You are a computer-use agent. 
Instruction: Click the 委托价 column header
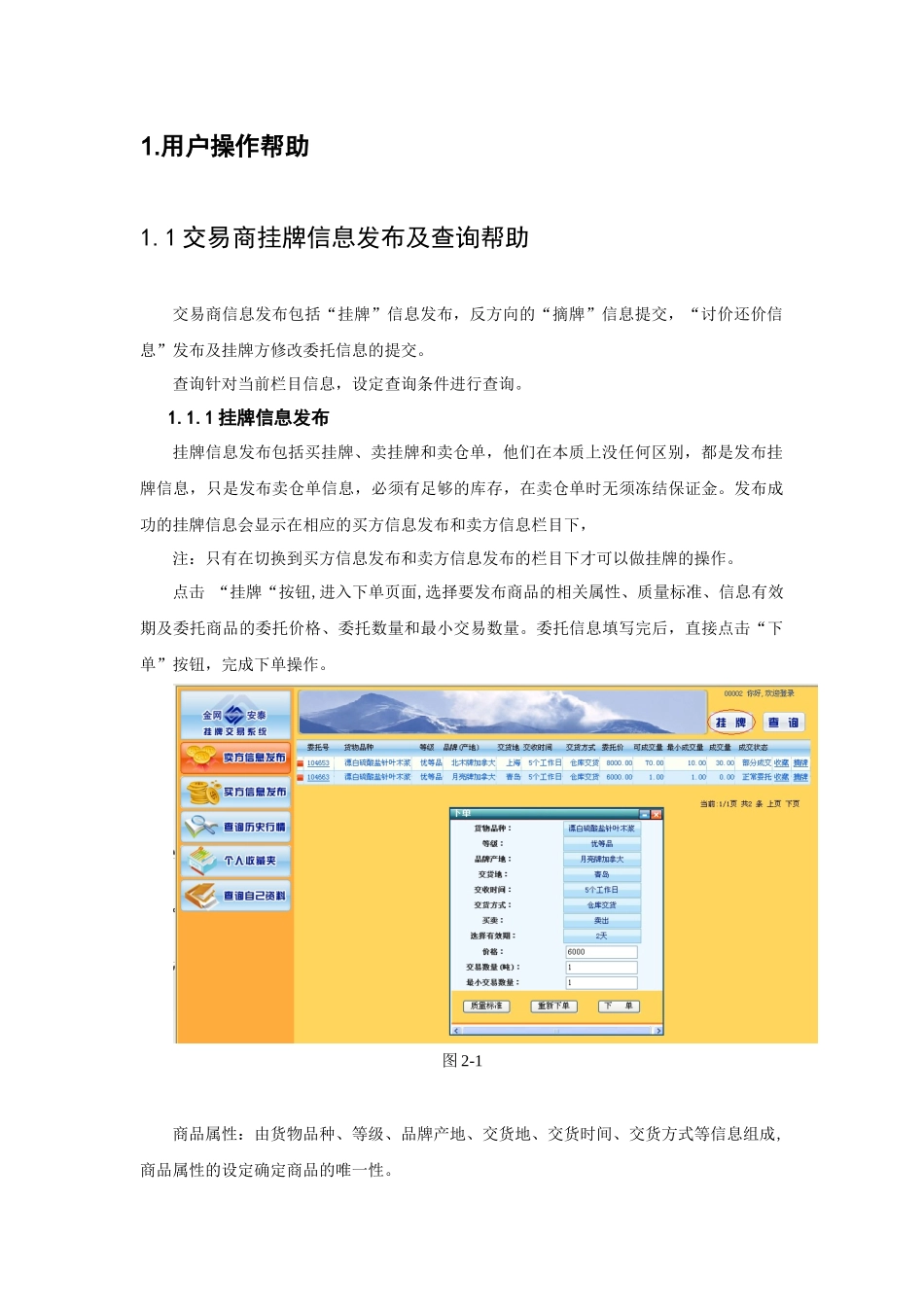(613, 748)
